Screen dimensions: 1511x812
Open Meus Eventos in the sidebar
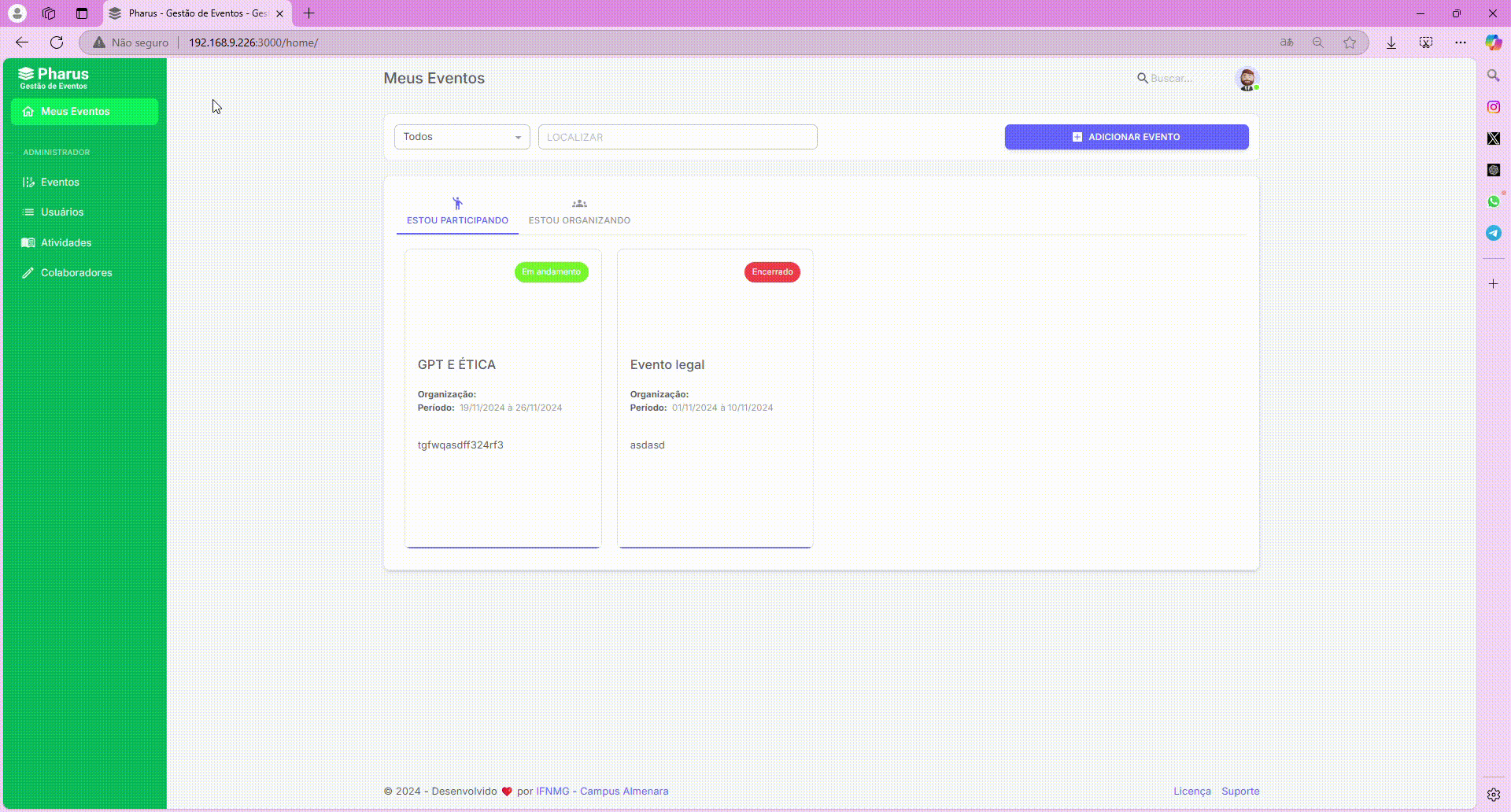click(84, 112)
